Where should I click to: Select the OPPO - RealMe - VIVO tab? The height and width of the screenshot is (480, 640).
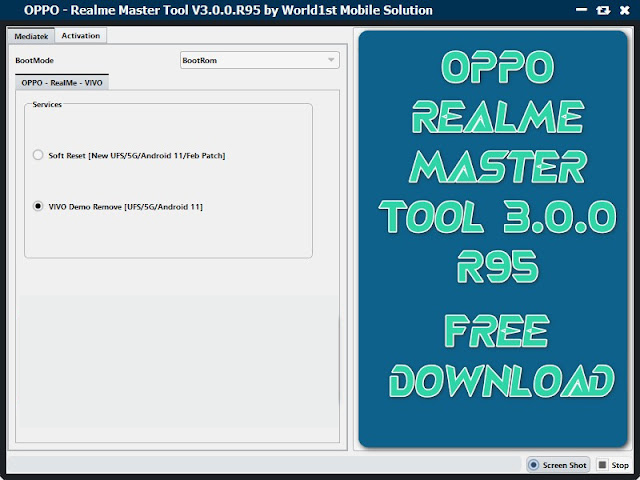click(62, 82)
